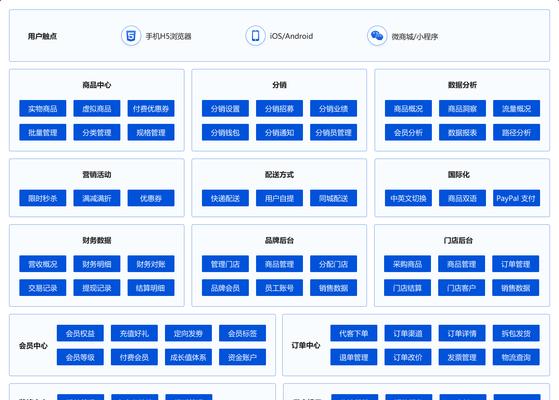Click the iOS/Android phone icon

[x=255, y=36]
